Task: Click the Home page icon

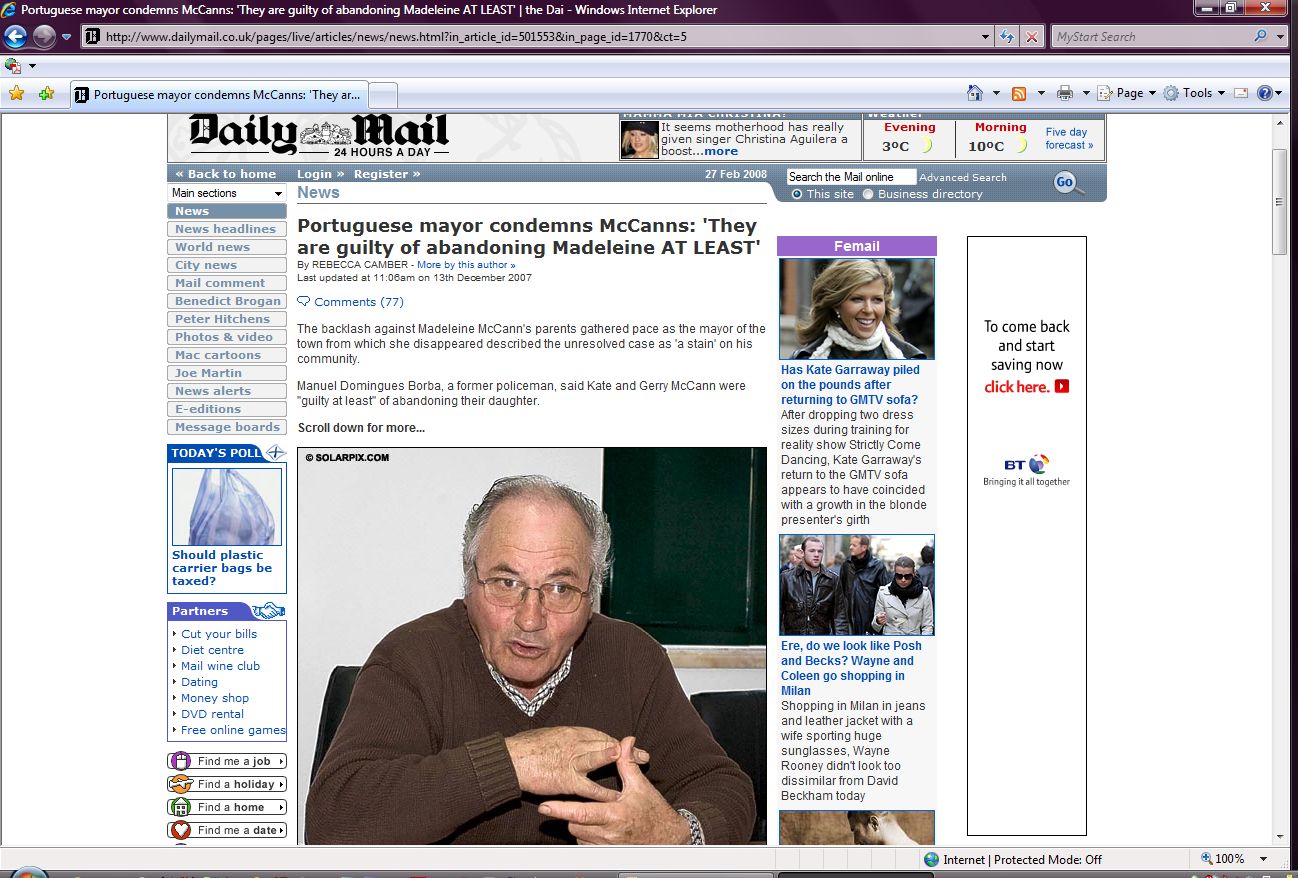Action: click(x=975, y=93)
